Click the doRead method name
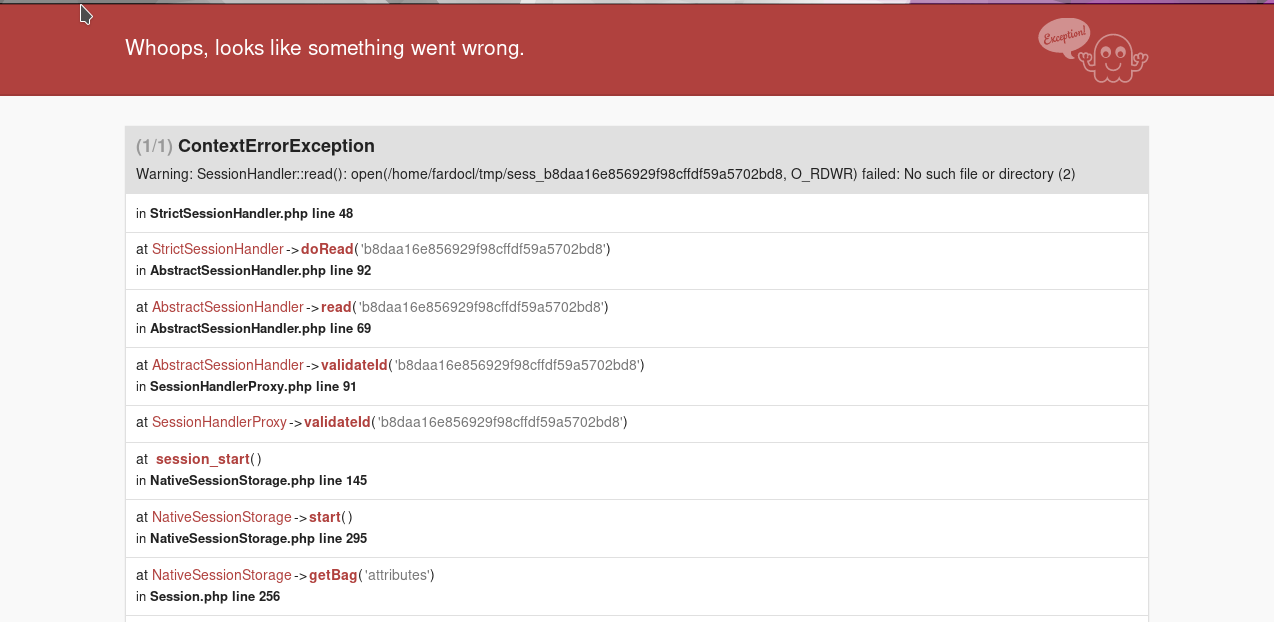The image size is (1274, 622). [x=327, y=249]
